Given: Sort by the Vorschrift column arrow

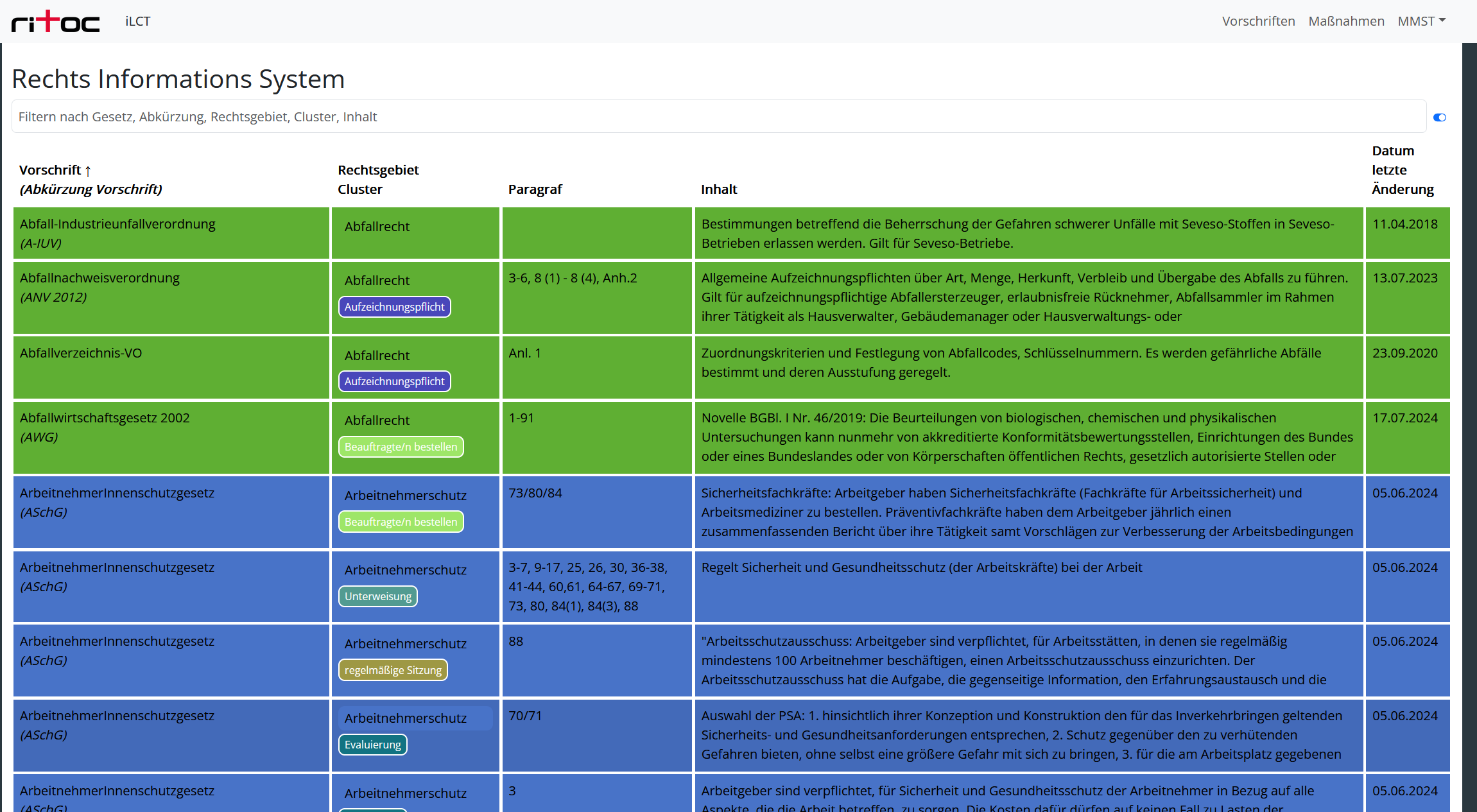Looking at the screenshot, I should [88, 171].
